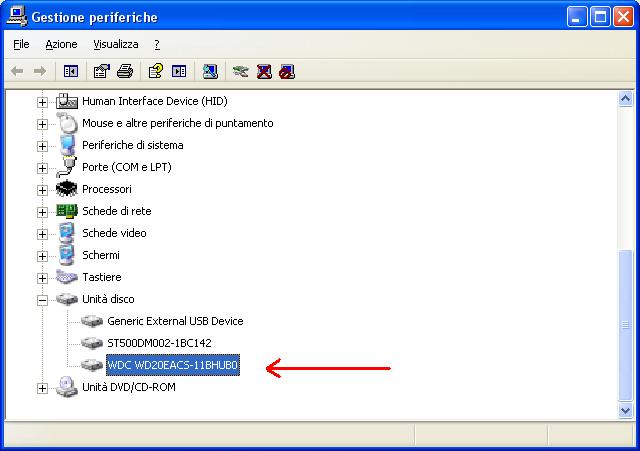Screen dimensions: 640x451
Task: Click the Disable device toolbar icon
Action: 287,72
